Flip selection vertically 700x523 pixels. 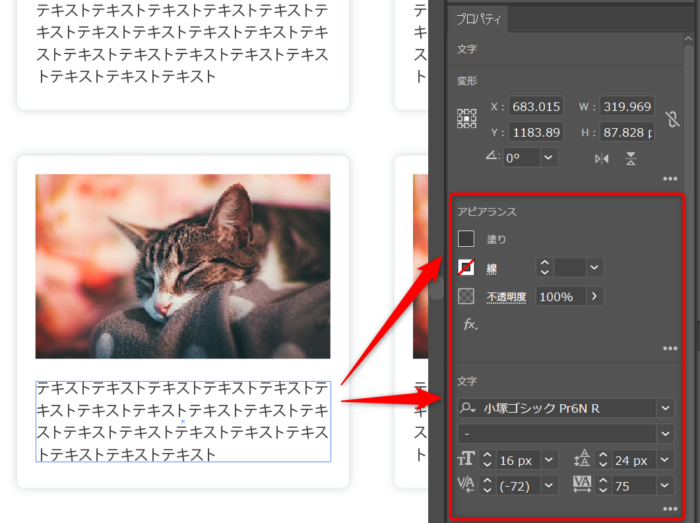click(x=631, y=158)
